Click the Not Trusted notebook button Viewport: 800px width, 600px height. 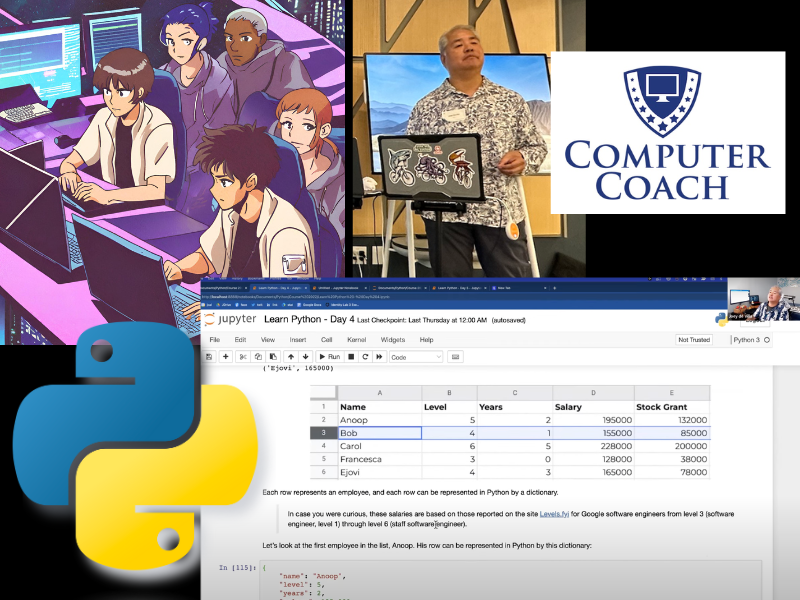694,340
